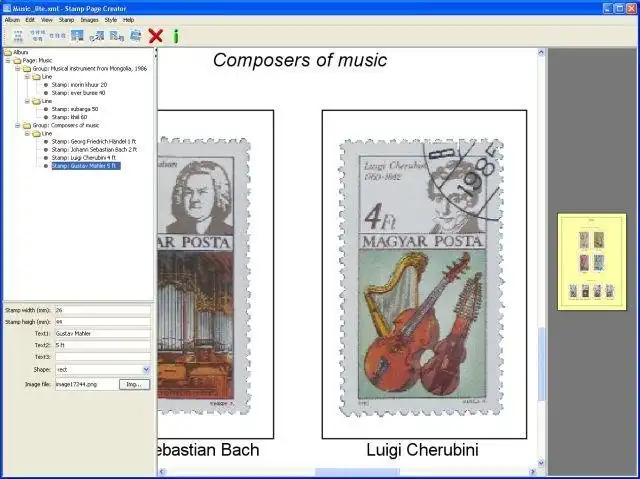The height and width of the screenshot is (479, 640).
Task: Click the horizontal scrollbar left arrow
Action: click(x=162, y=472)
